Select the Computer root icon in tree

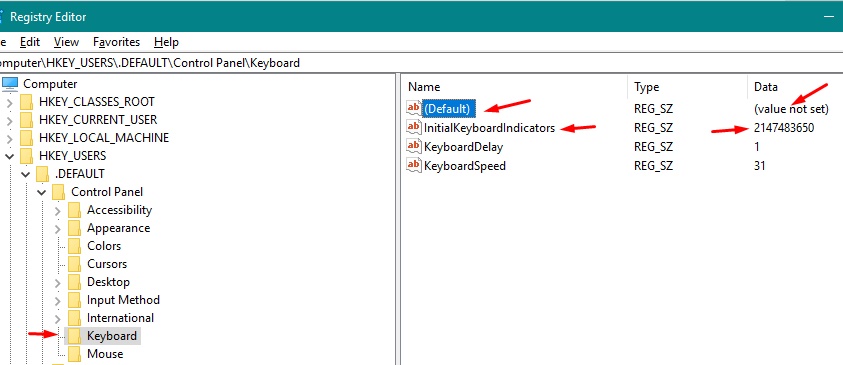tap(11, 83)
